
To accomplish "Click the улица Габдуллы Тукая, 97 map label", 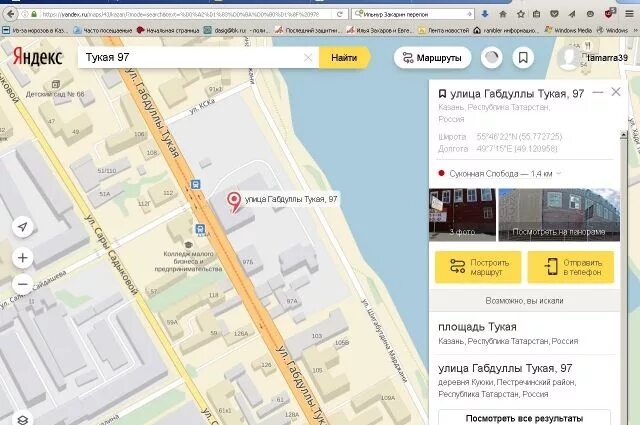I will (x=291, y=199).
